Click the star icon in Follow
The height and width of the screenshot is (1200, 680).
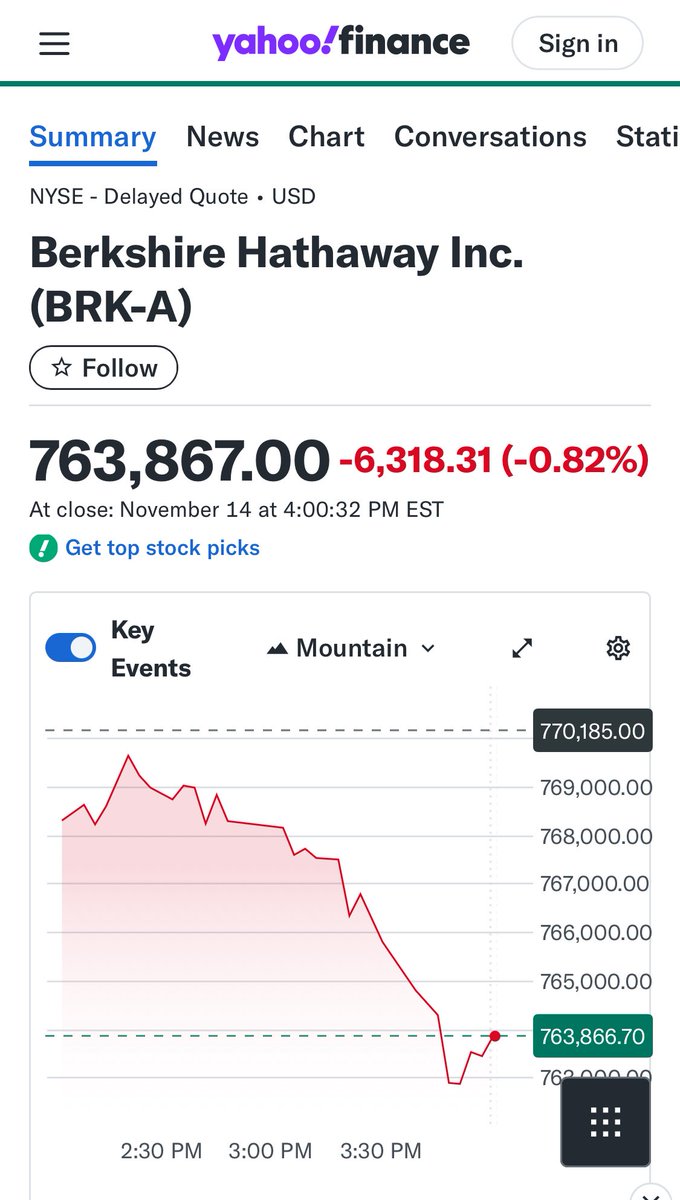(x=62, y=368)
